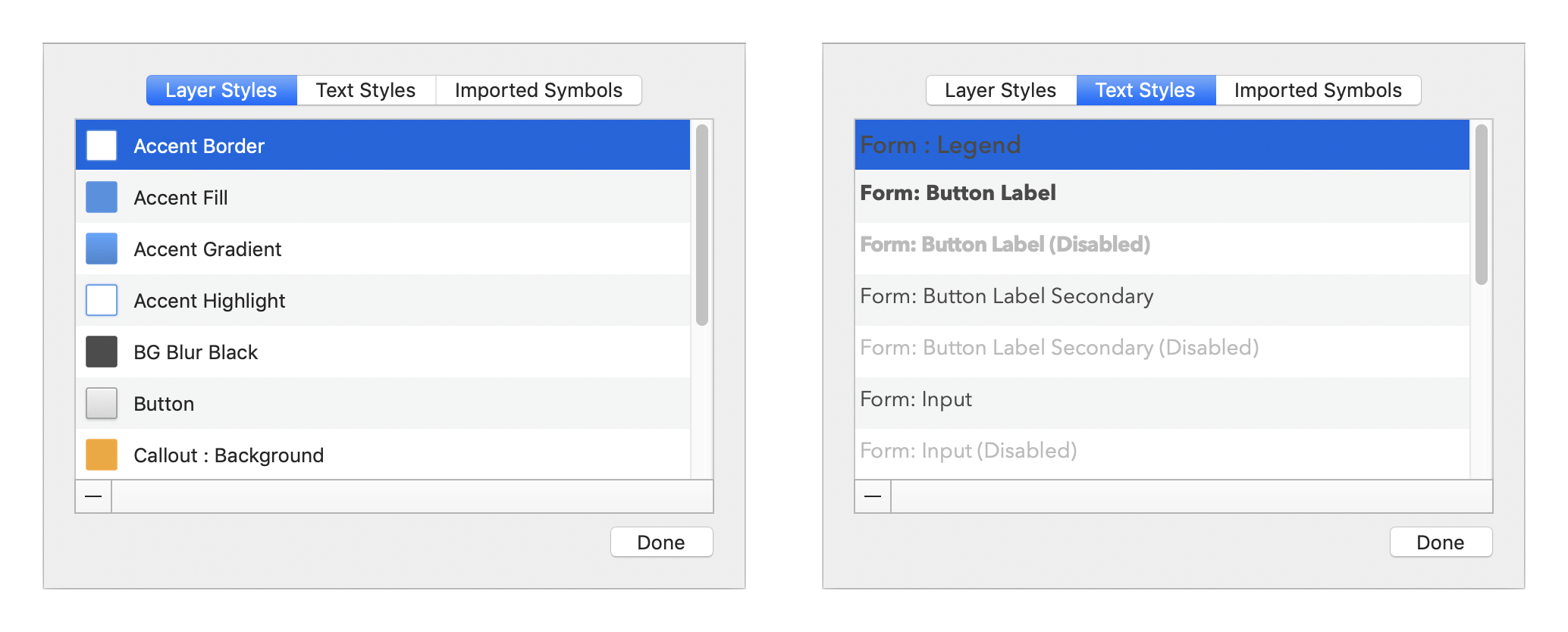Click the orange Callout : Background swatch
This screenshot has width=1568, height=632.
tap(102, 455)
